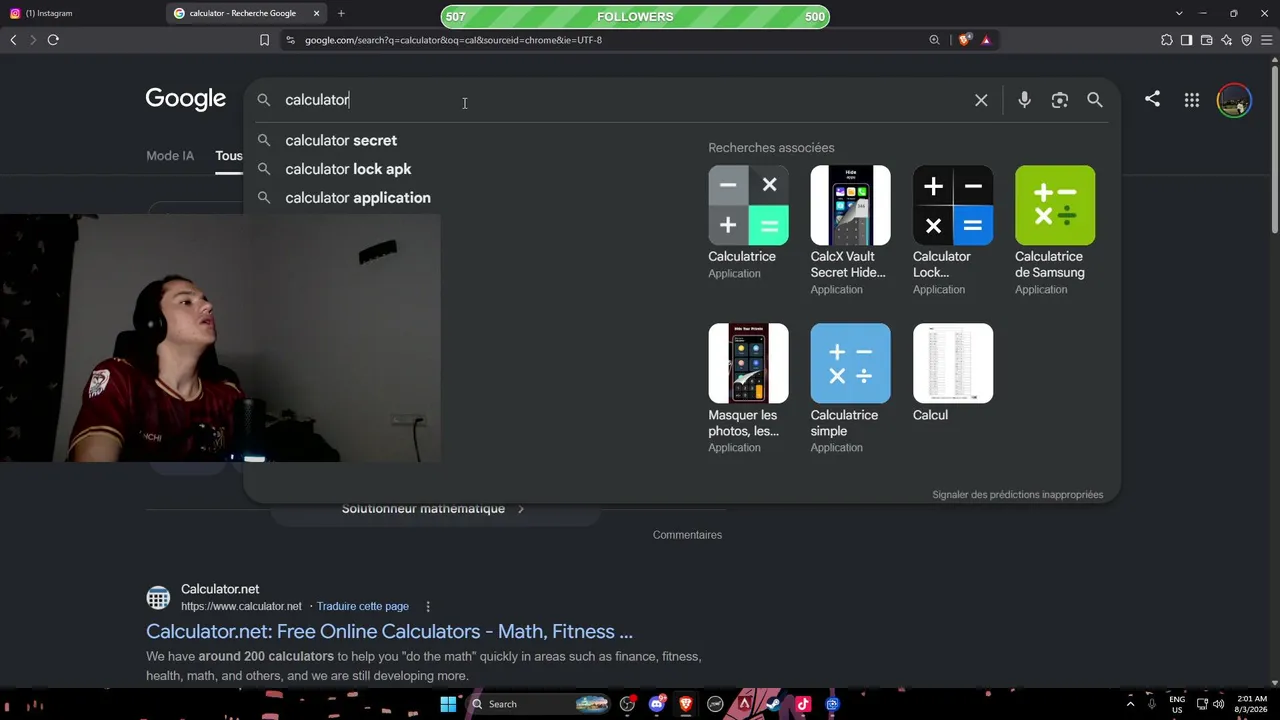
Task: Open the tab search dropdown arrow
Action: tap(1179, 13)
